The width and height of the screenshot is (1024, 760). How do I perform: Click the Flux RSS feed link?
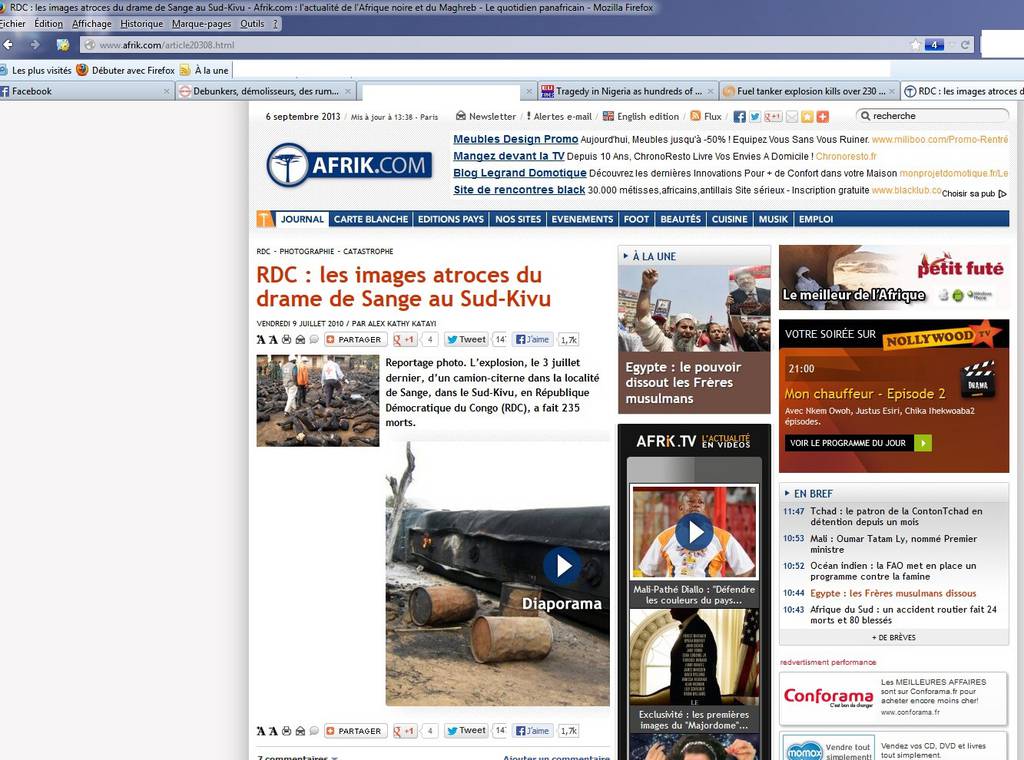[x=705, y=116]
